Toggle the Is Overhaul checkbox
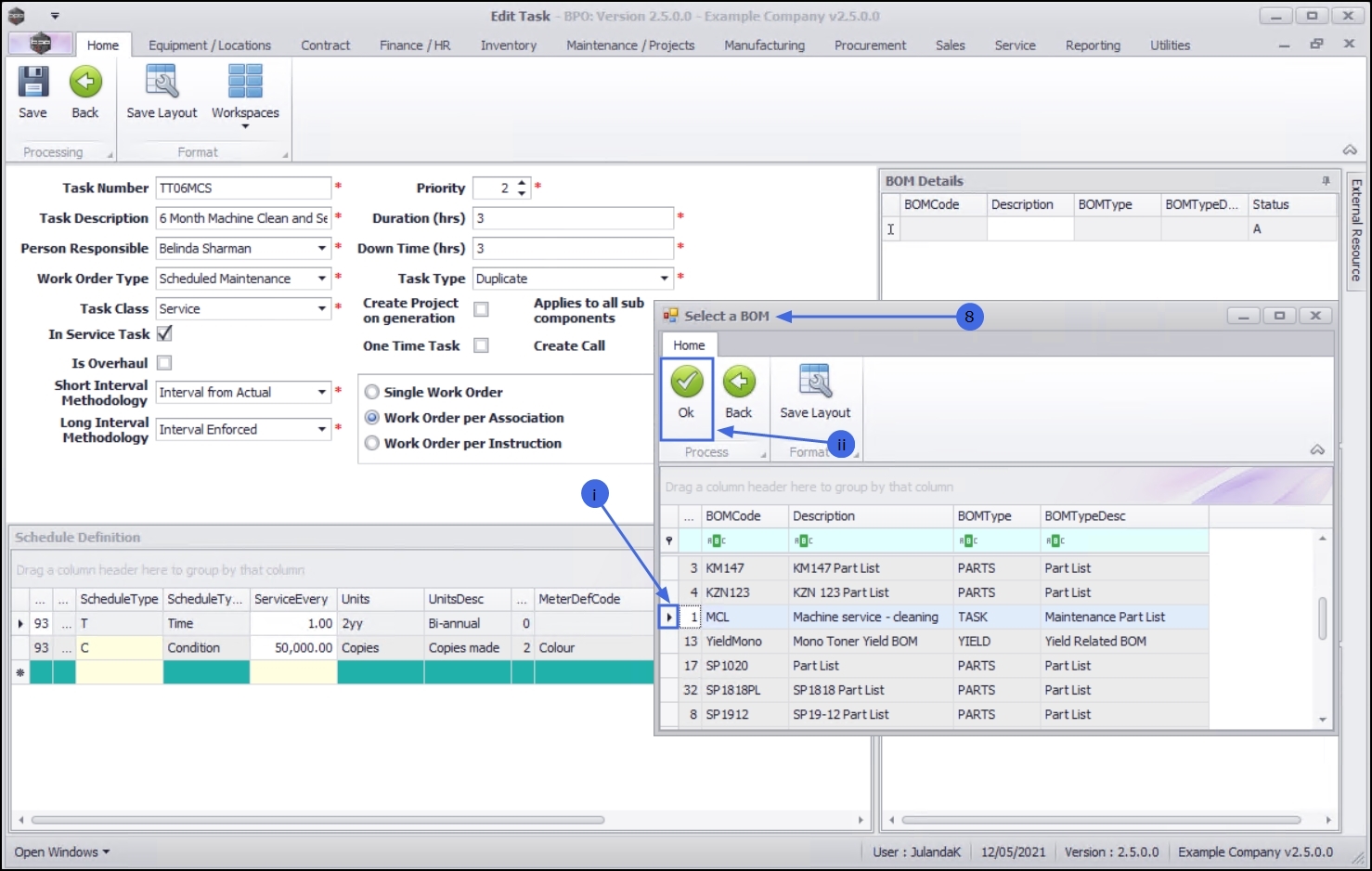The image size is (1372, 871). point(164,363)
